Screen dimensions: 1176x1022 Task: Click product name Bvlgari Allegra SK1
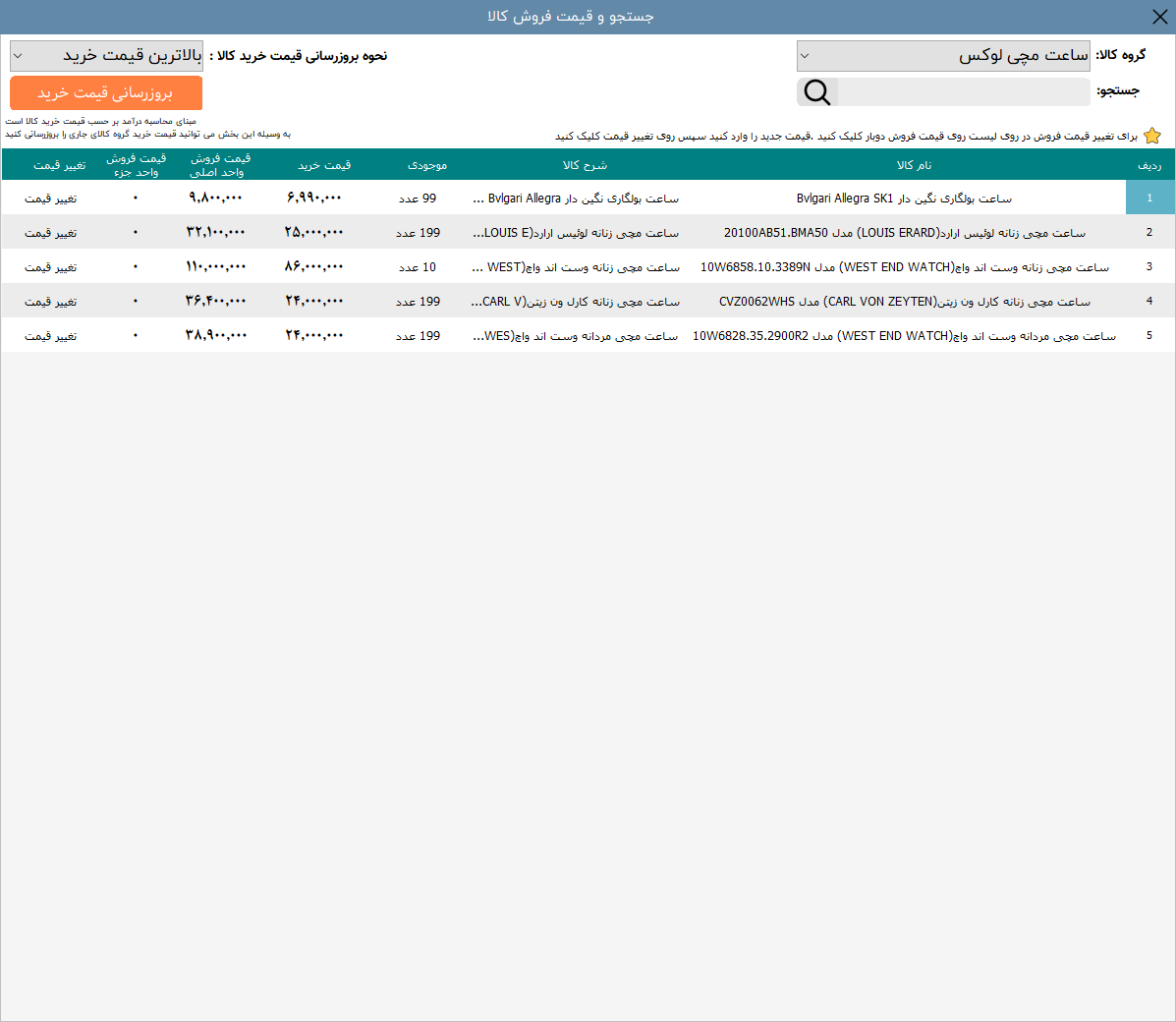(x=904, y=199)
